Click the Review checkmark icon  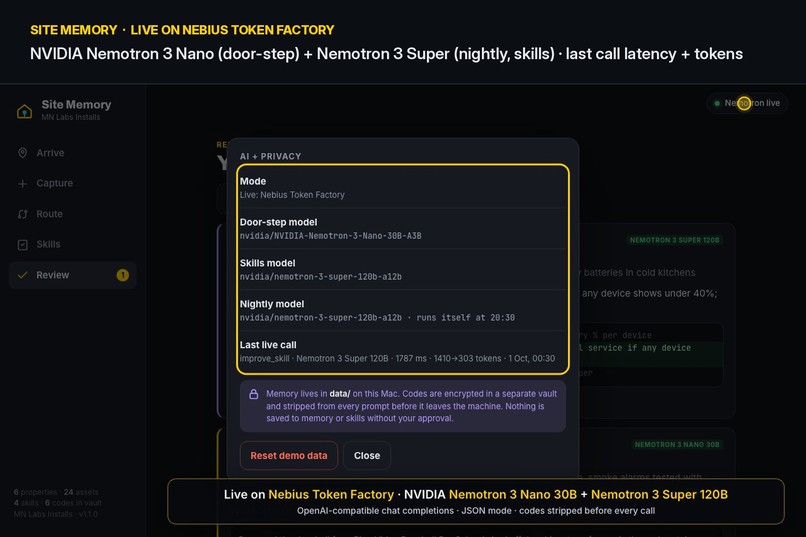(23, 275)
